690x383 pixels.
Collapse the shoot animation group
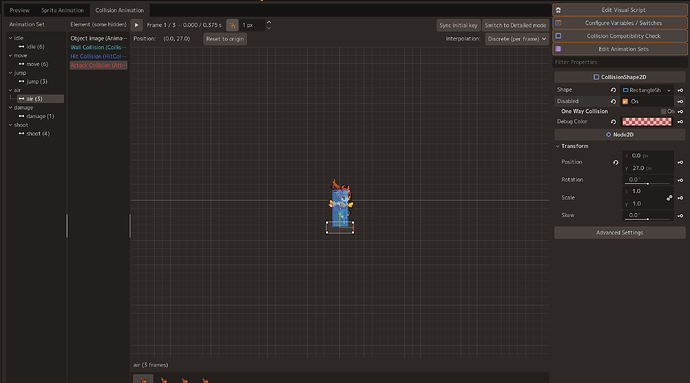click(11, 125)
